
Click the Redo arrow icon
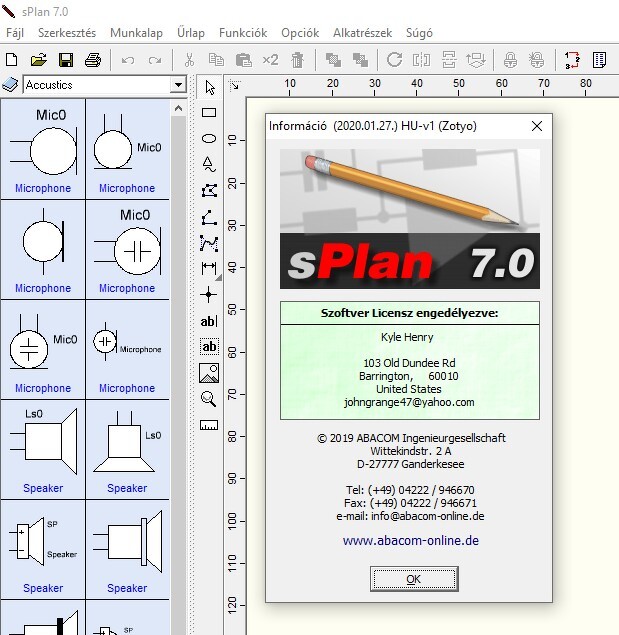click(155, 60)
